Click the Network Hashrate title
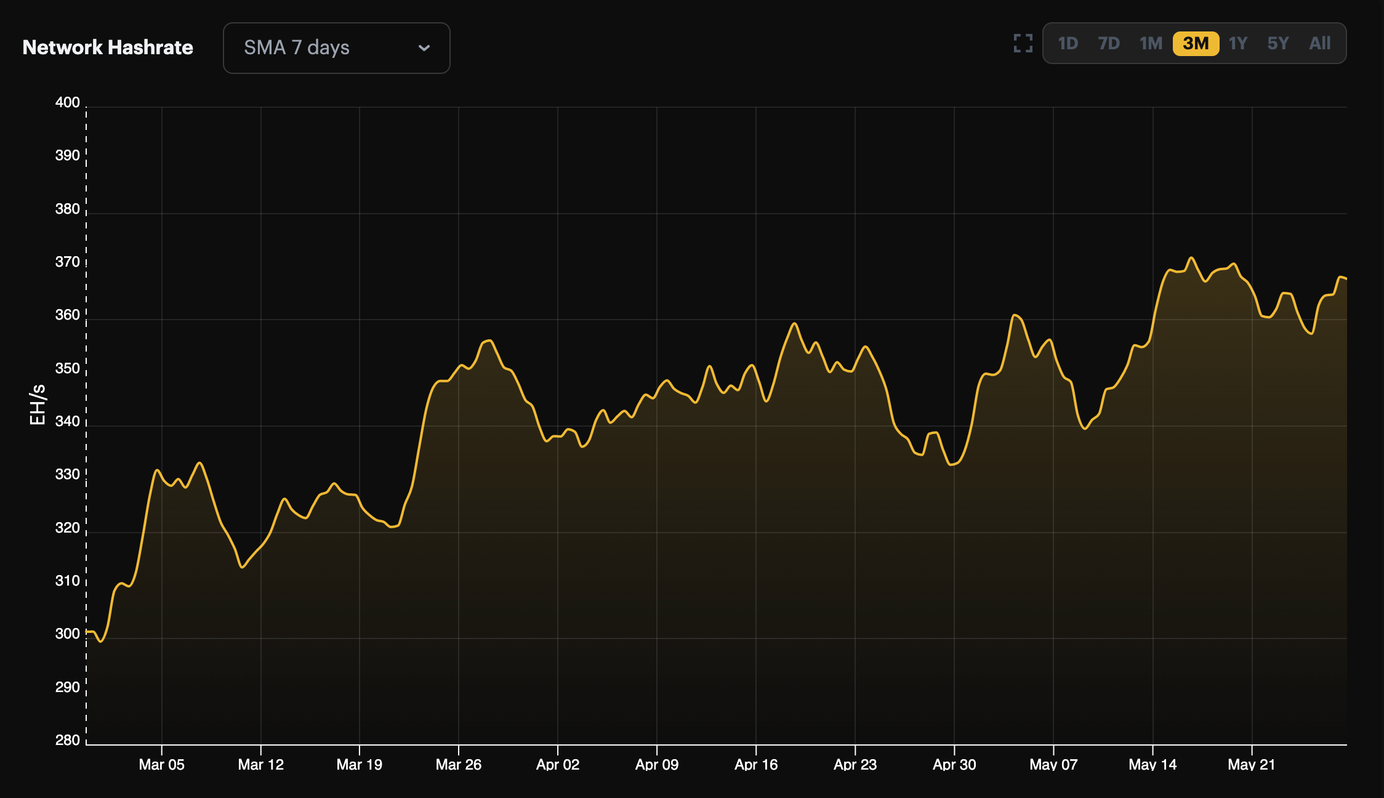This screenshot has width=1384, height=798. coord(107,47)
